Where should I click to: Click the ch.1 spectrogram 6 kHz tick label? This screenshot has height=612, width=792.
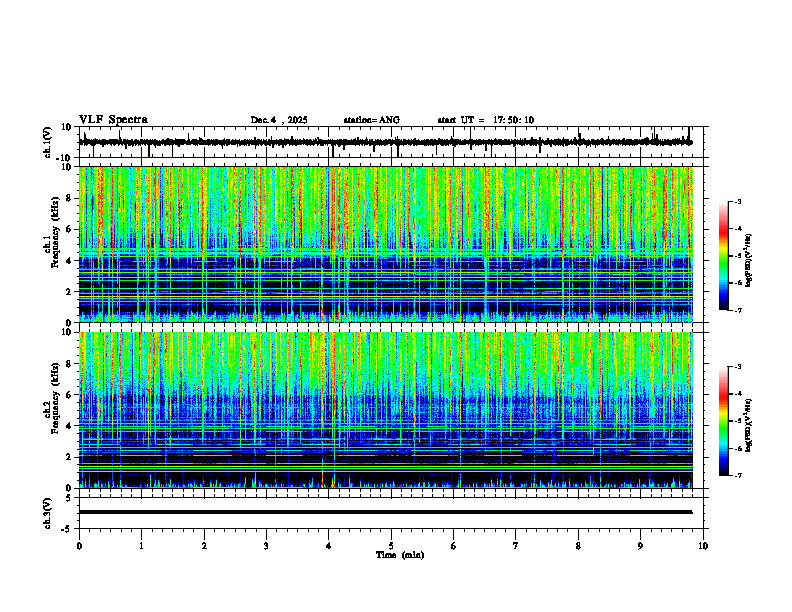pos(69,230)
